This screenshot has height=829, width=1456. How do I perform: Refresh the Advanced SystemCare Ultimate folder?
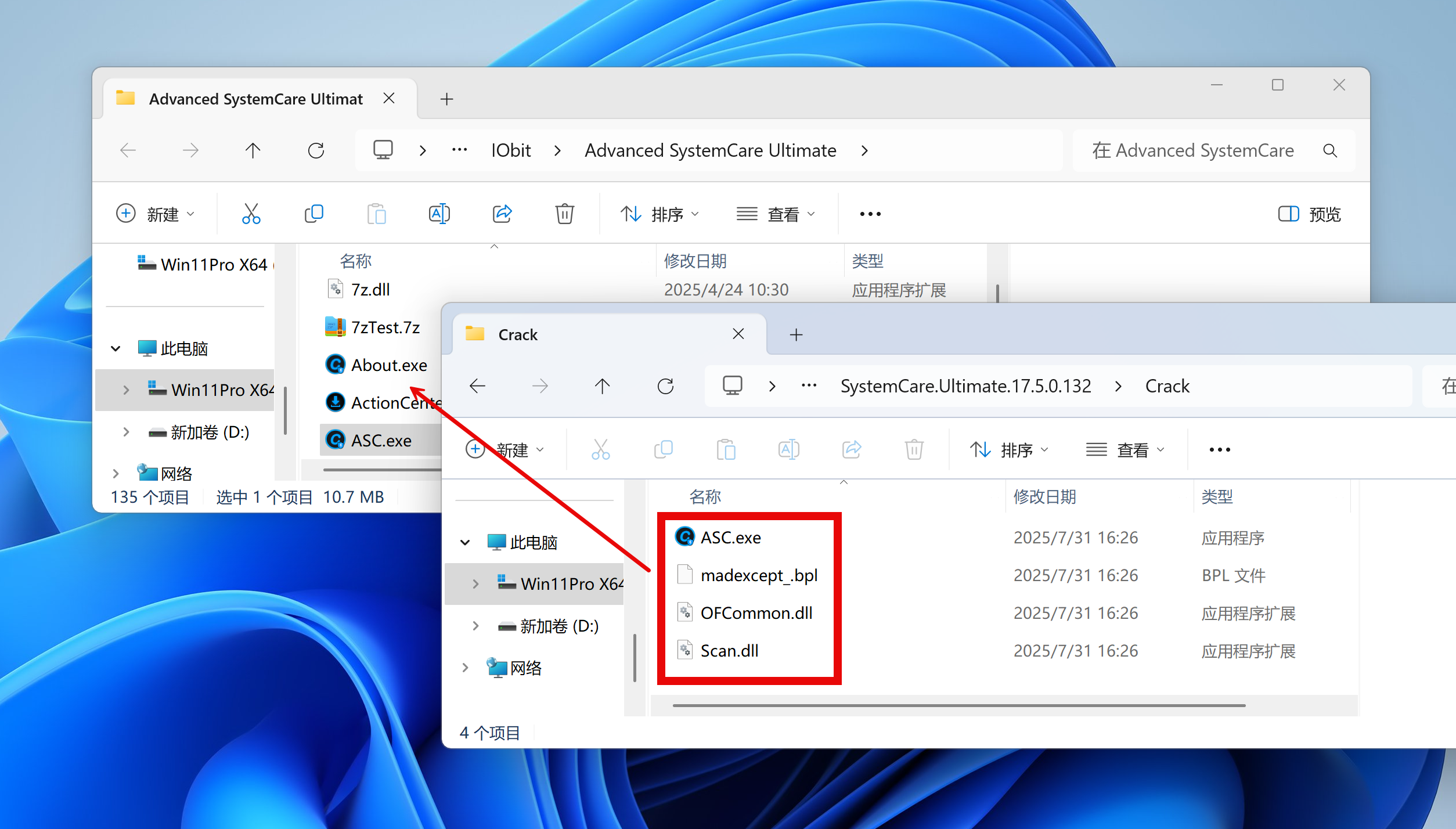pyautogui.click(x=316, y=151)
